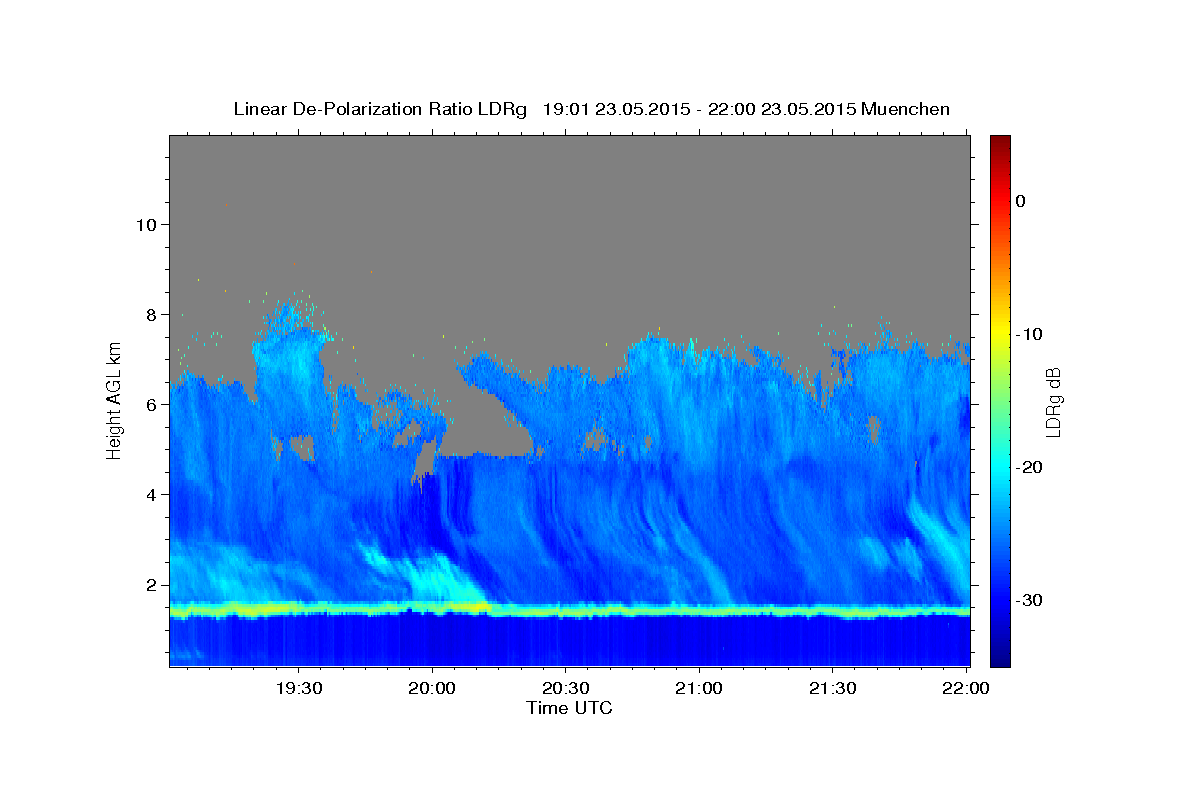Click the 'Muenchen' location in the title
This screenshot has width=1200, height=800.
905,109
